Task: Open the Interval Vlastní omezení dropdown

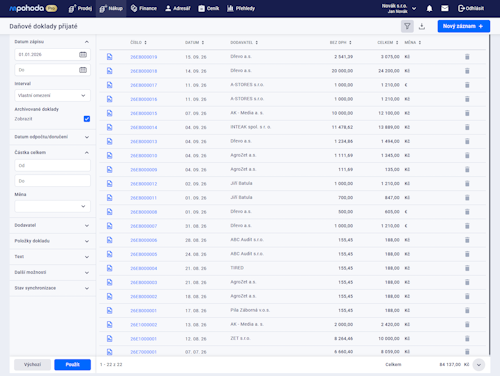Action: click(x=52, y=95)
